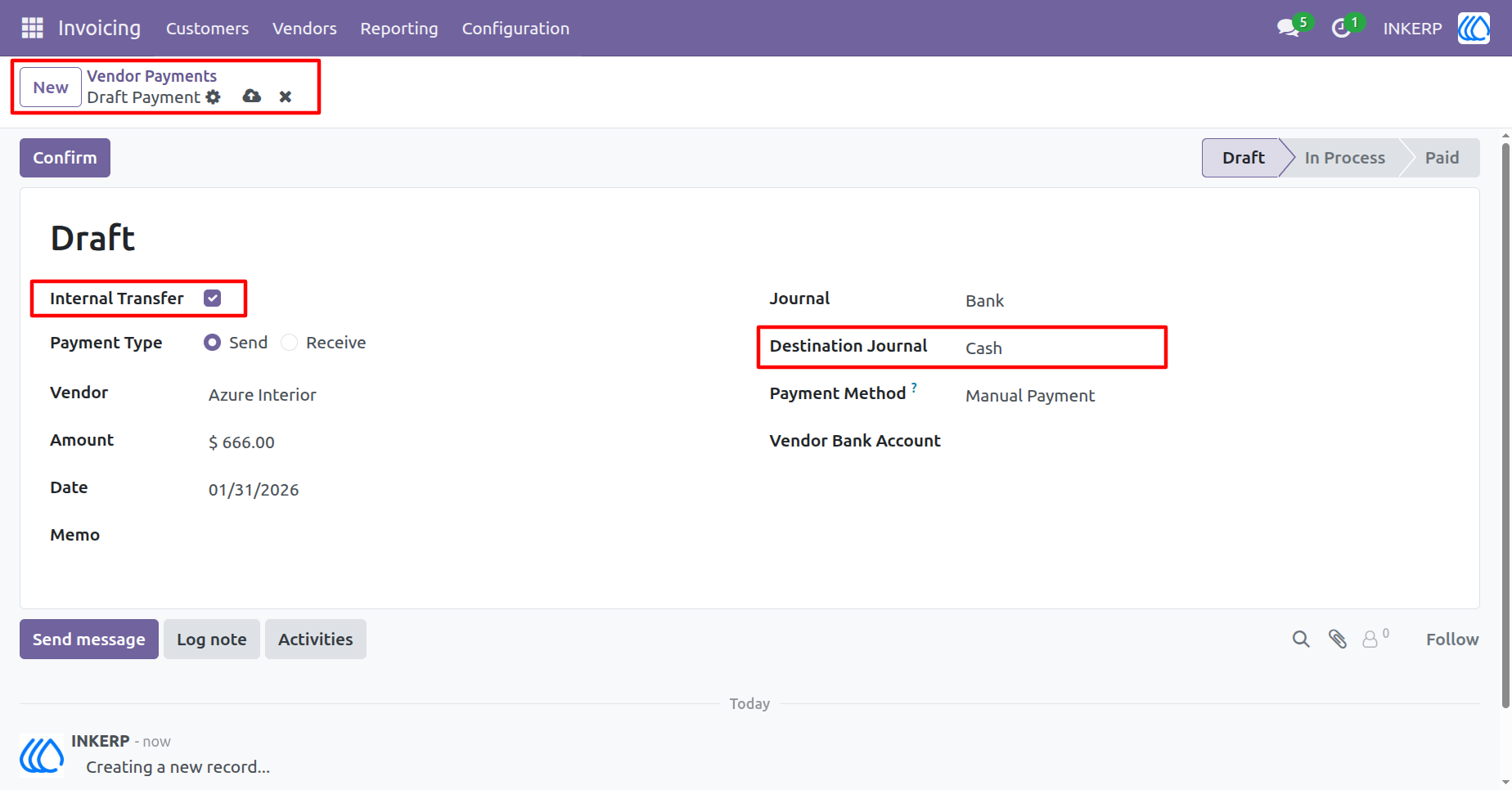1512x790 pixels.
Task: Open the conversations chat icon
Action: (1289, 28)
